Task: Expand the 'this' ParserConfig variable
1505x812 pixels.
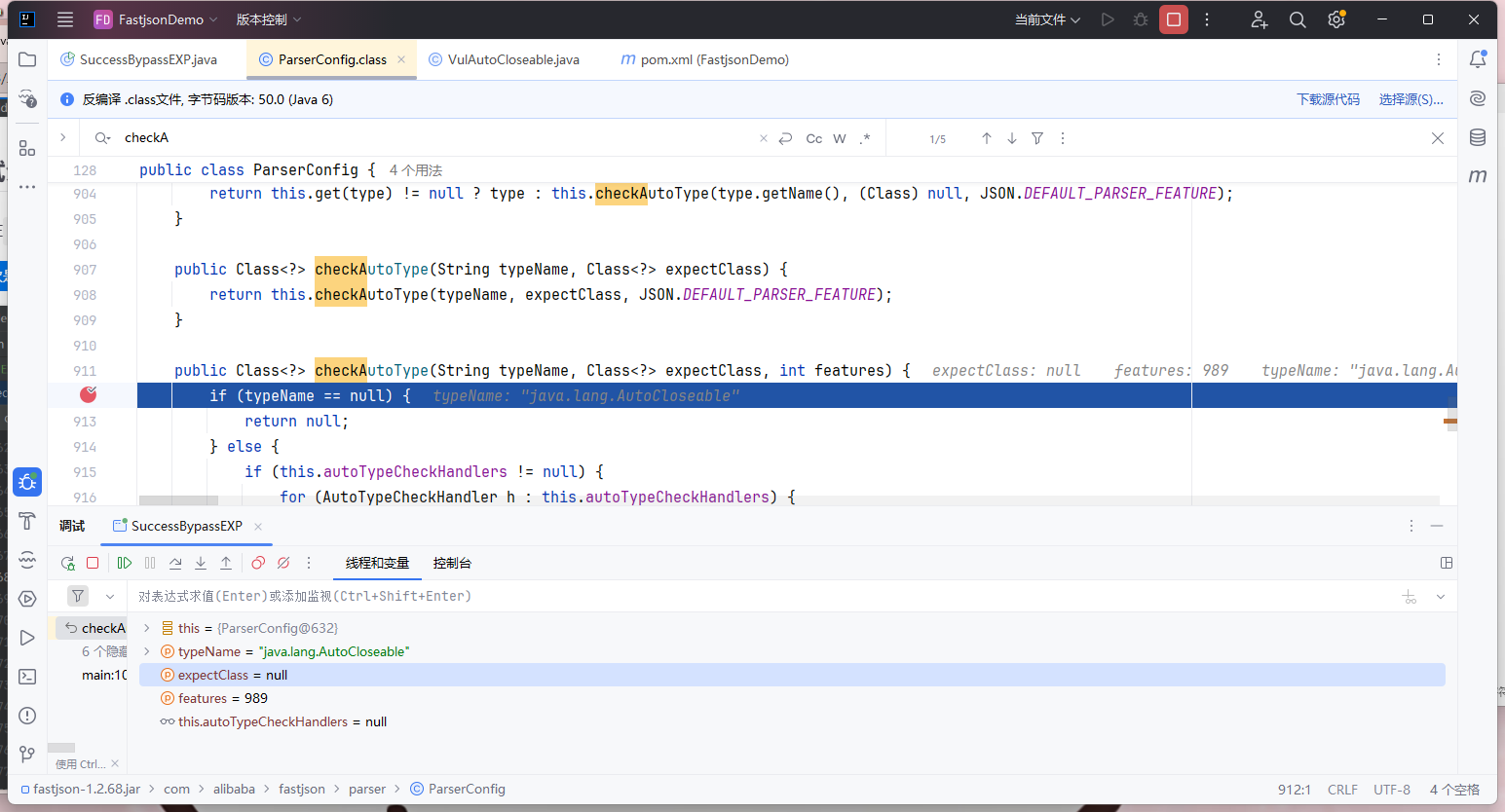Action: pos(147,628)
